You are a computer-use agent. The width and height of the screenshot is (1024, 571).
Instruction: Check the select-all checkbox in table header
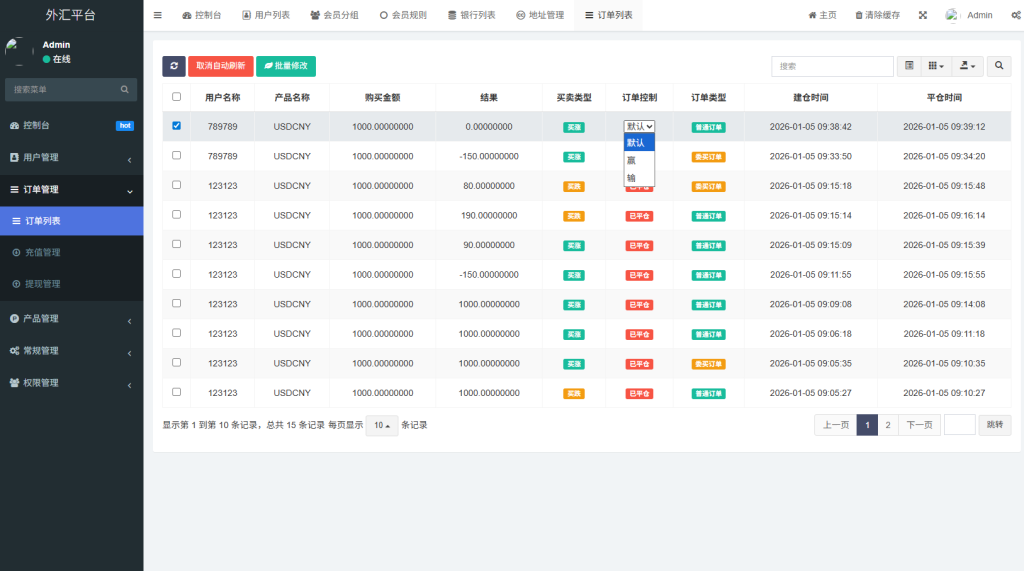coord(177,97)
